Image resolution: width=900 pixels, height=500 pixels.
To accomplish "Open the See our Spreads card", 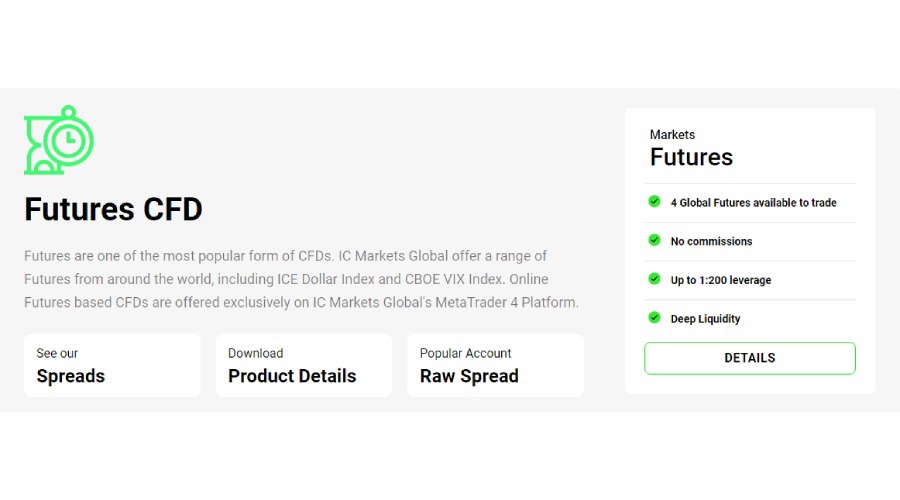I will pos(112,365).
